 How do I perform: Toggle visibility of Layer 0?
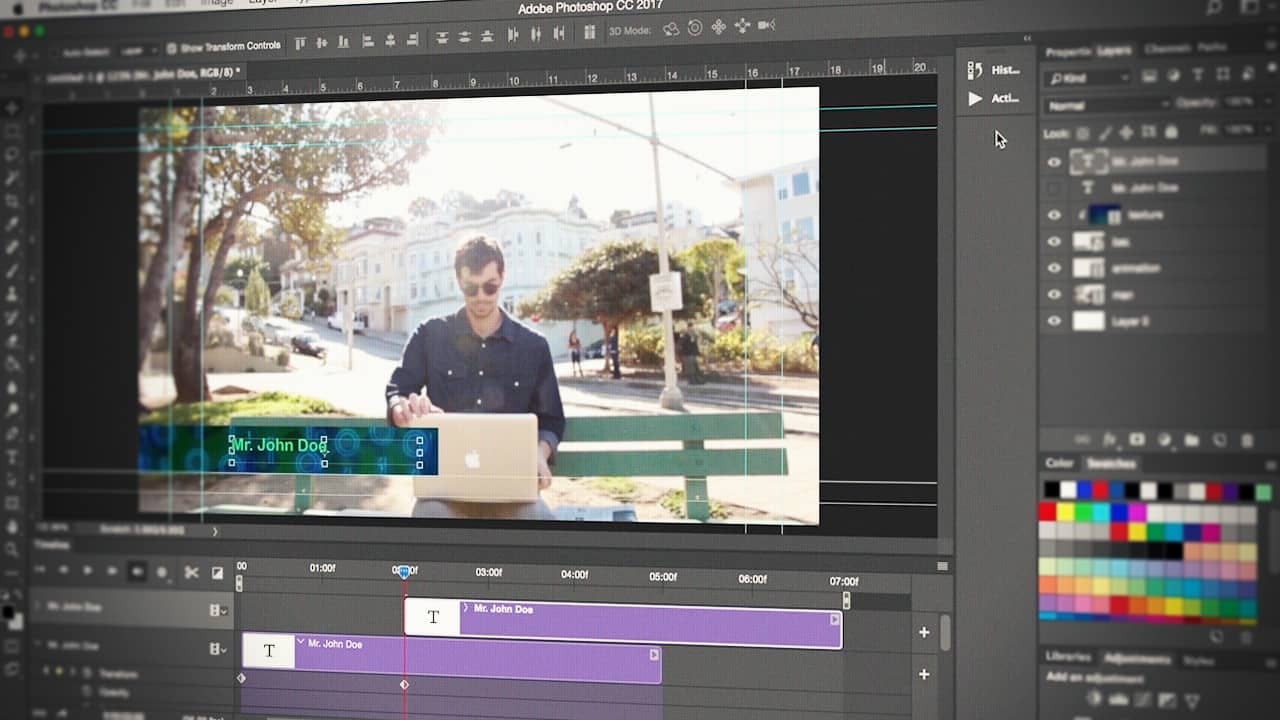[x=1053, y=321]
